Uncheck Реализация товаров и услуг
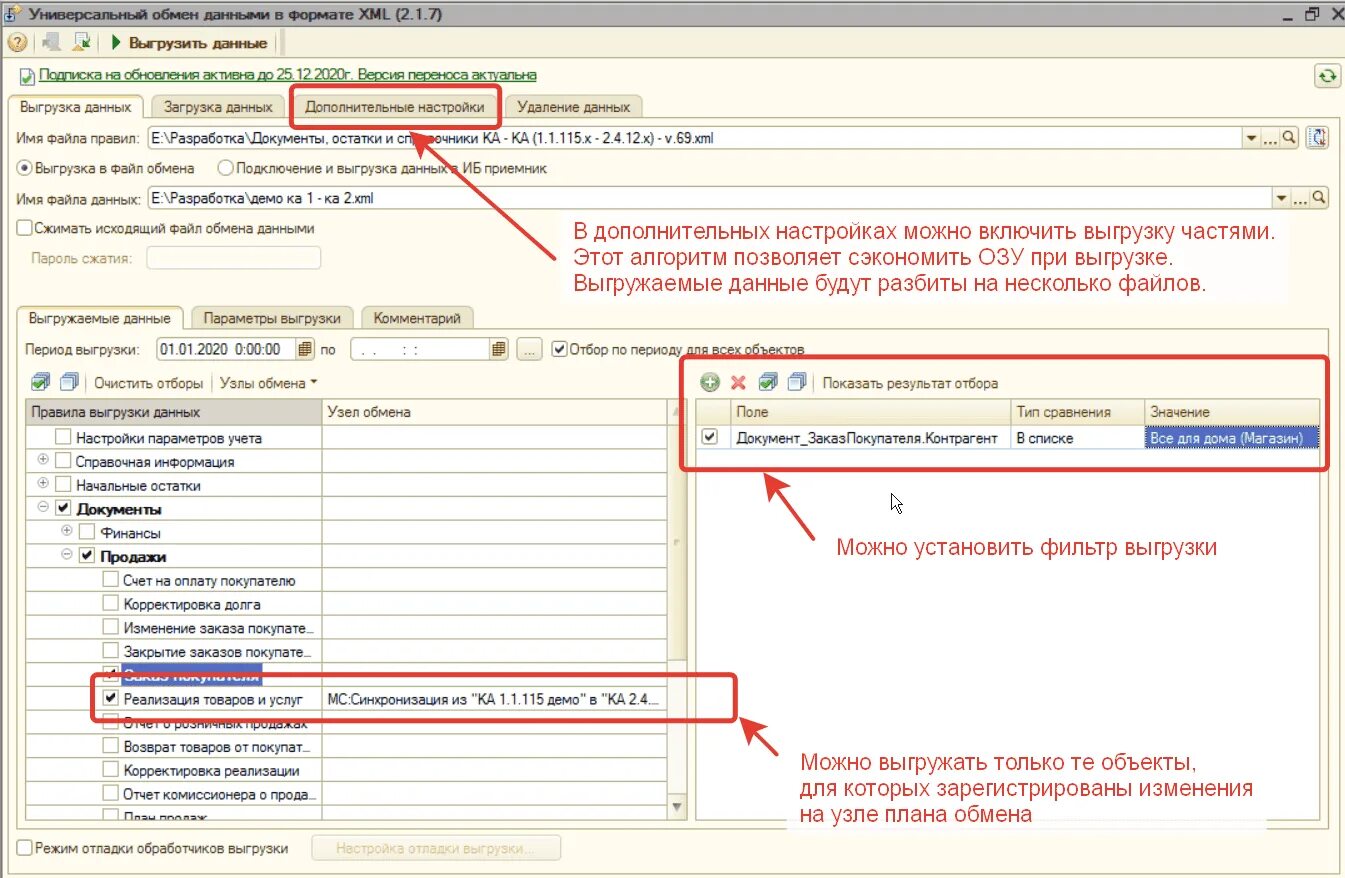Viewport: 1345px width, 878px height. [111, 698]
